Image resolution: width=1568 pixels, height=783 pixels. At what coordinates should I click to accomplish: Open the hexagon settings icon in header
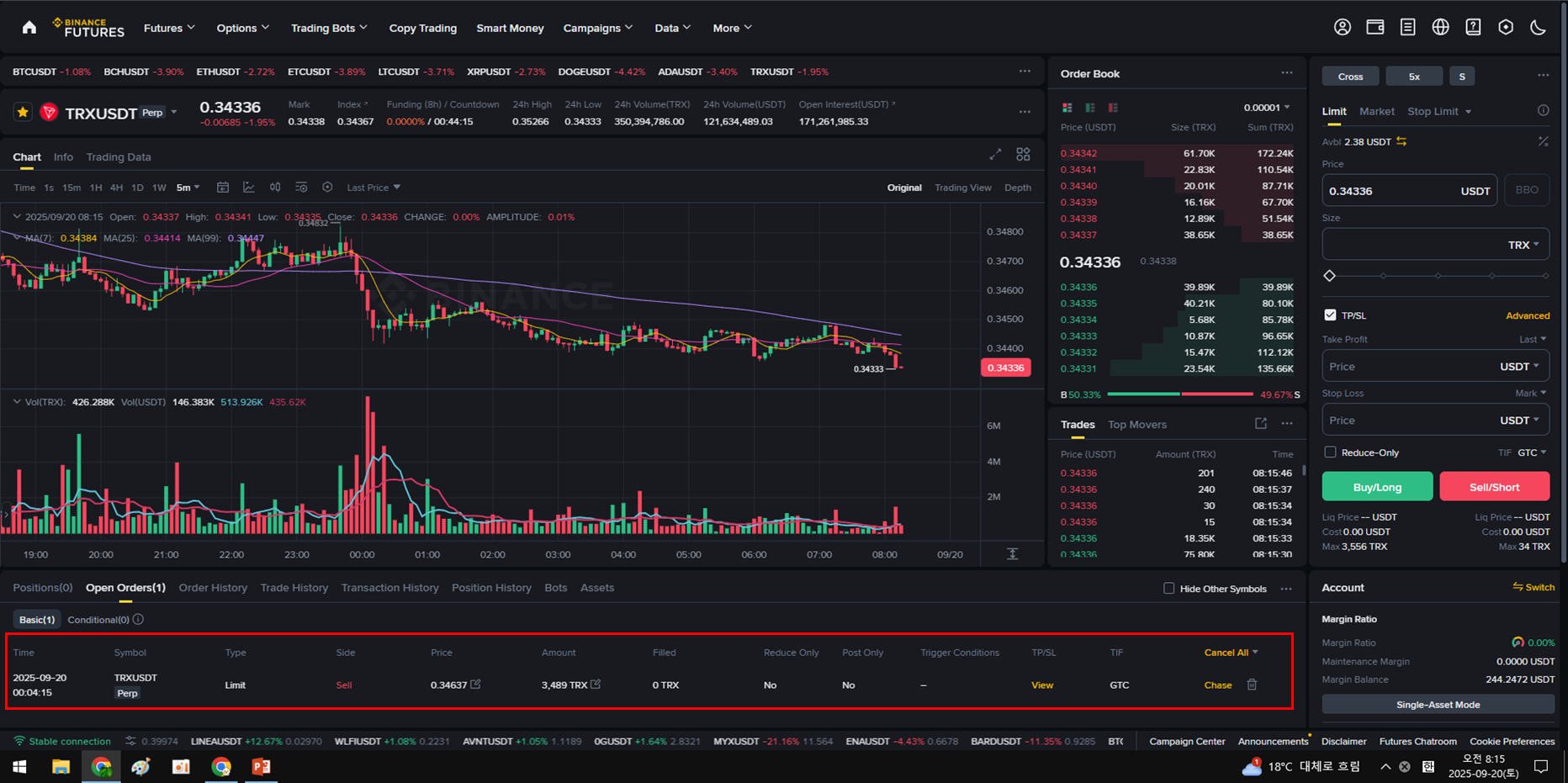pyautogui.click(x=1506, y=28)
